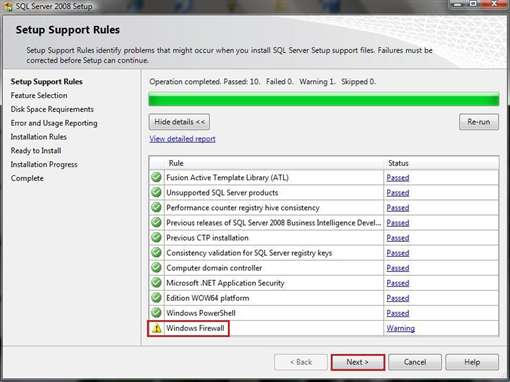Click the green check icon for Fusion Active Template Library

[x=156, y=177]
